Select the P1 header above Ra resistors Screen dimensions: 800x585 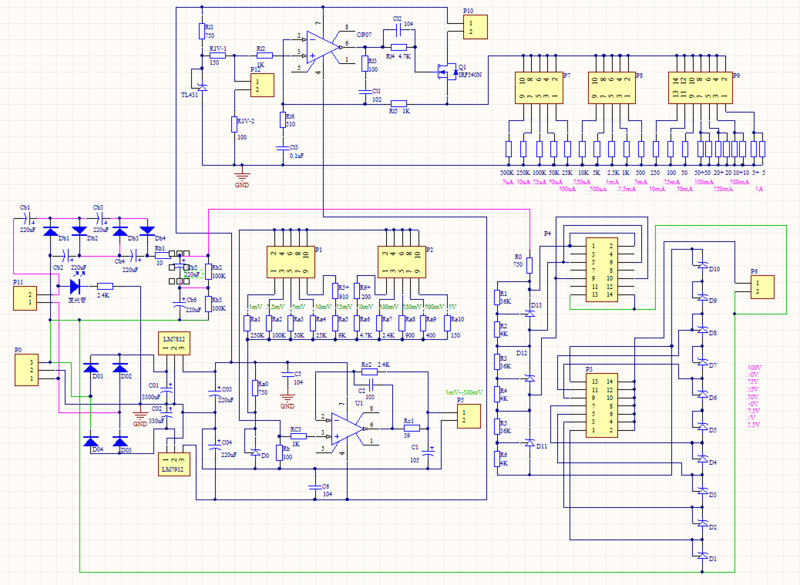tap(289, 263)
